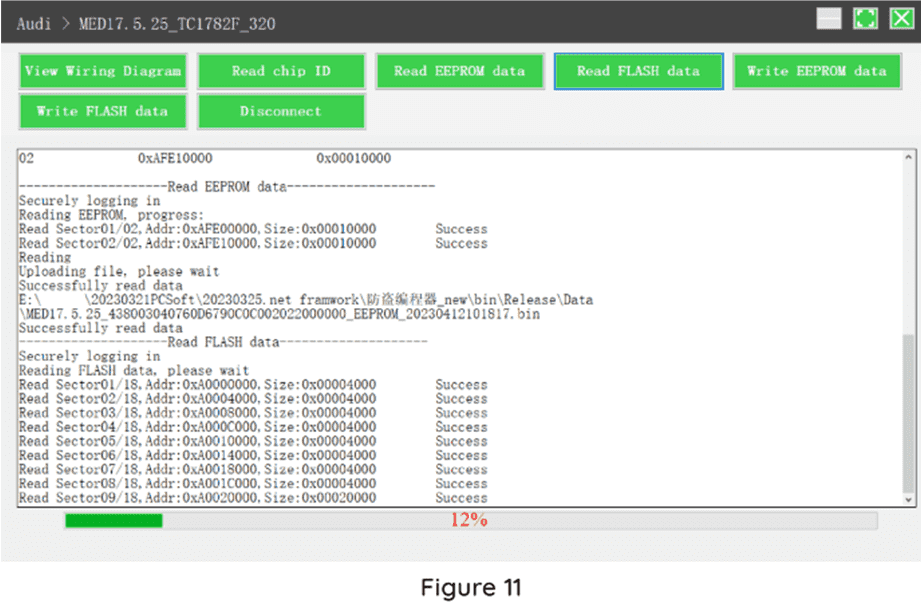Click log line Read Sector03/18 Addr 0xA0008000
921x604 pixels.
[253, 413]
